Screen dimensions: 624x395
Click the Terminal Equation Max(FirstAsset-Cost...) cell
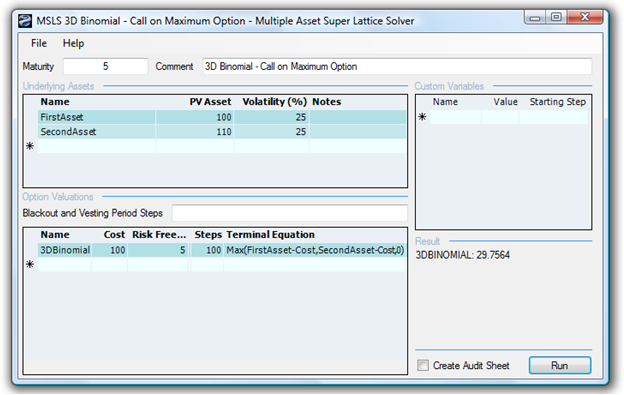point(315,250)
